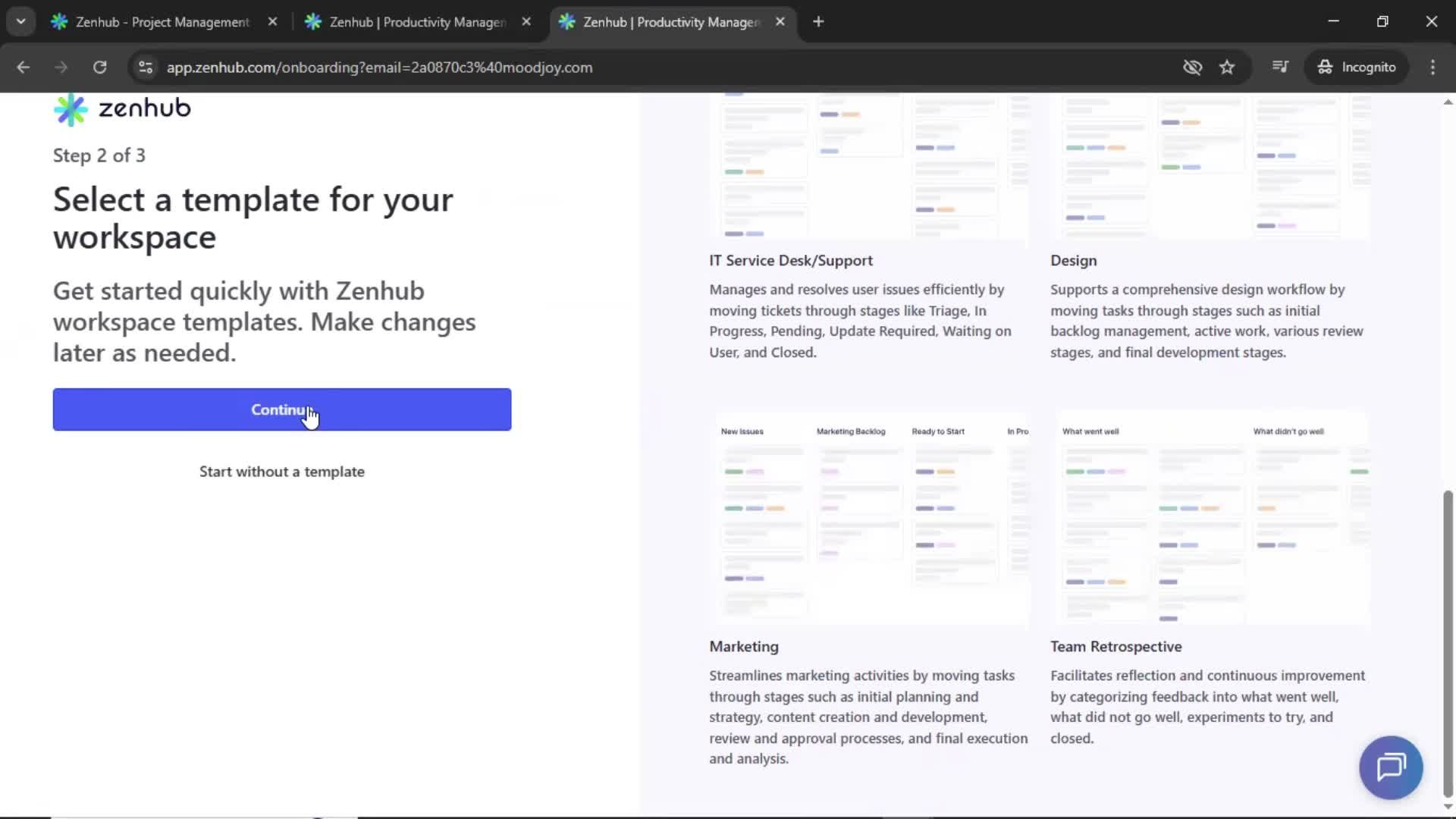Open the Chrome three-dot menu
Screen dimensions: 1456x819
click(x=1432, y=67)
